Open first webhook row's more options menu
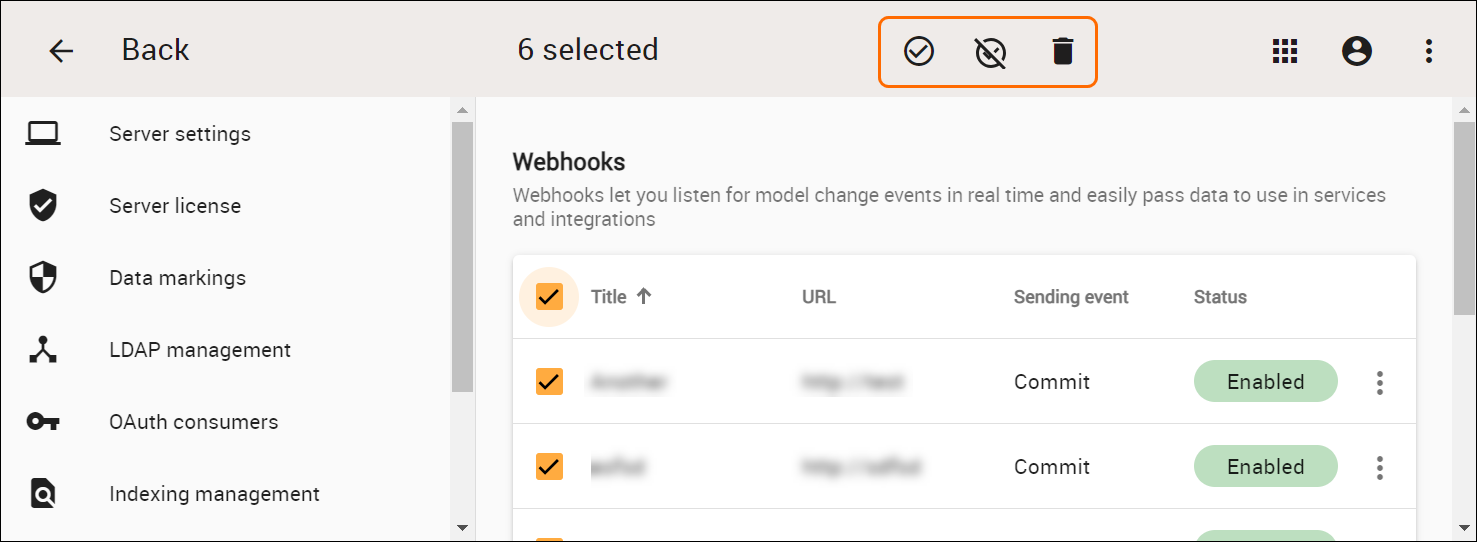 point(1380,382)
